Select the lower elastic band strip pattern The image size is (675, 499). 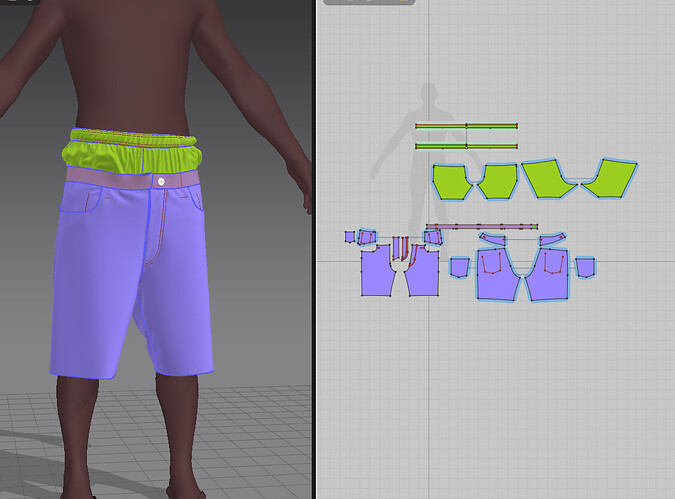[466, 146]
